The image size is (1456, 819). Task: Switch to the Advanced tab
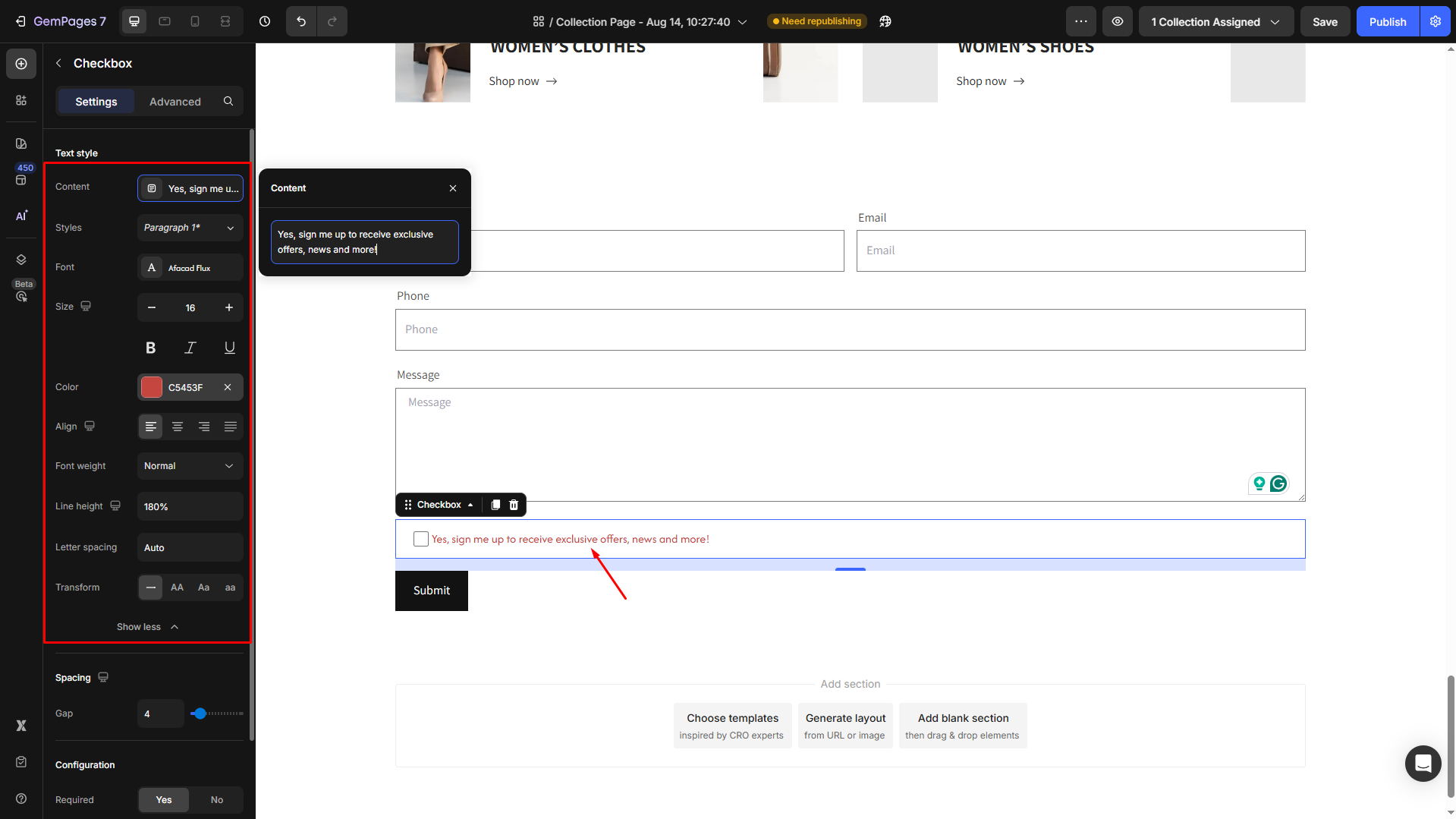(x=175, y=102)
